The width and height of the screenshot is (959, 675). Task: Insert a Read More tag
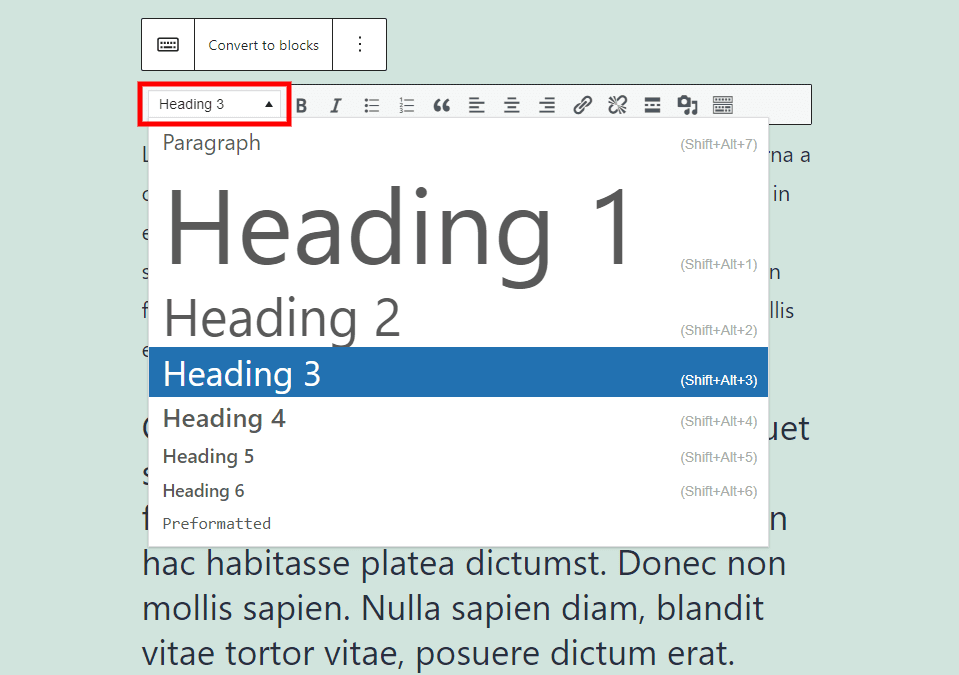coord(652,105)
